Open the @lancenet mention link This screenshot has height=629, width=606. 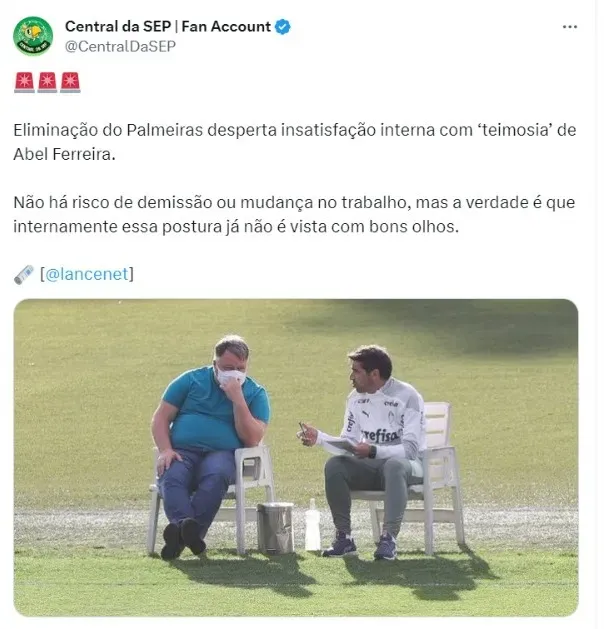[x=87, y=274]
